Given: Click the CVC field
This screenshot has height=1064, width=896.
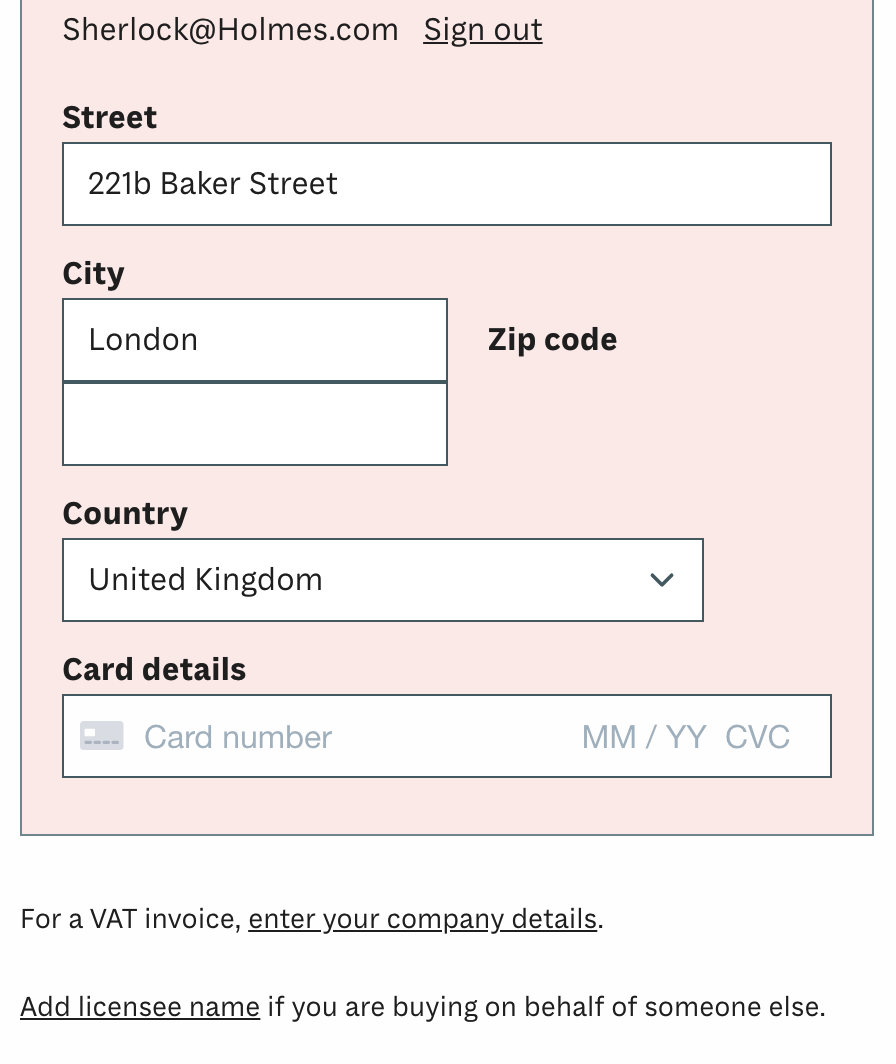Looking at the screenshot, I should point(757,737).
